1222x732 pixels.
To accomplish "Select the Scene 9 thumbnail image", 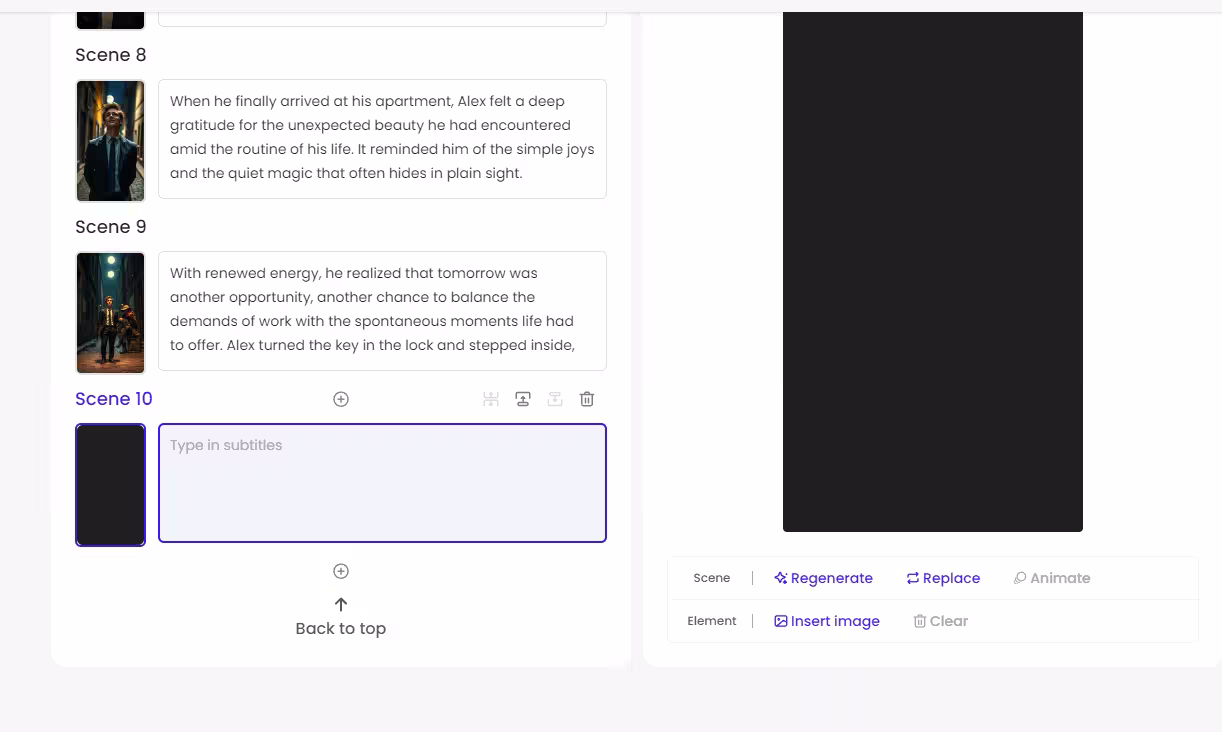I will 111,313.
